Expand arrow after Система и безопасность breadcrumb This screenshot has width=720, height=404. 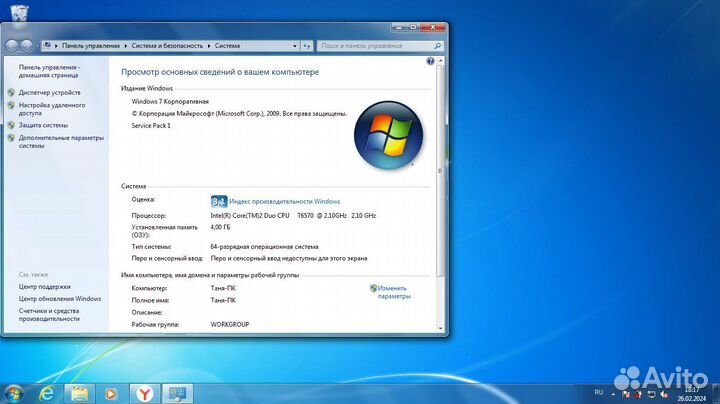[209, 46]
